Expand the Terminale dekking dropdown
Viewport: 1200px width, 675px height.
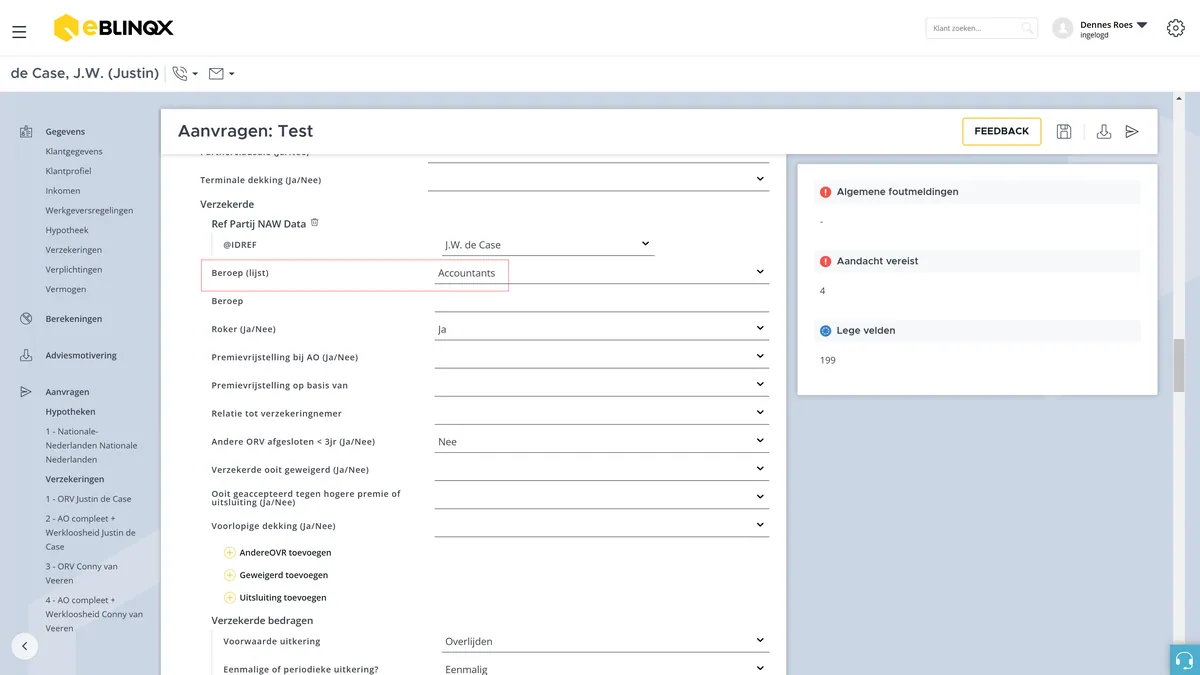[x=598, y=180]
